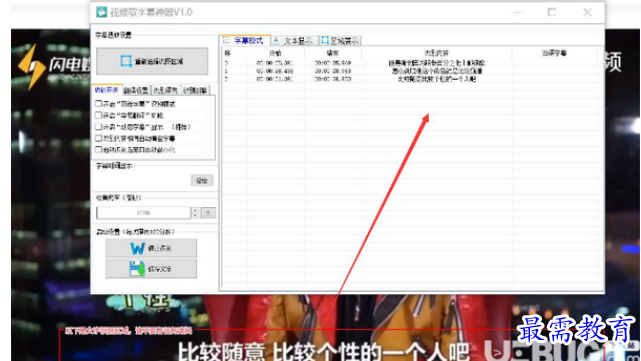Click the question mark button beside the frequency field
This screenshot has width=641, height=361.
[208, 213]
